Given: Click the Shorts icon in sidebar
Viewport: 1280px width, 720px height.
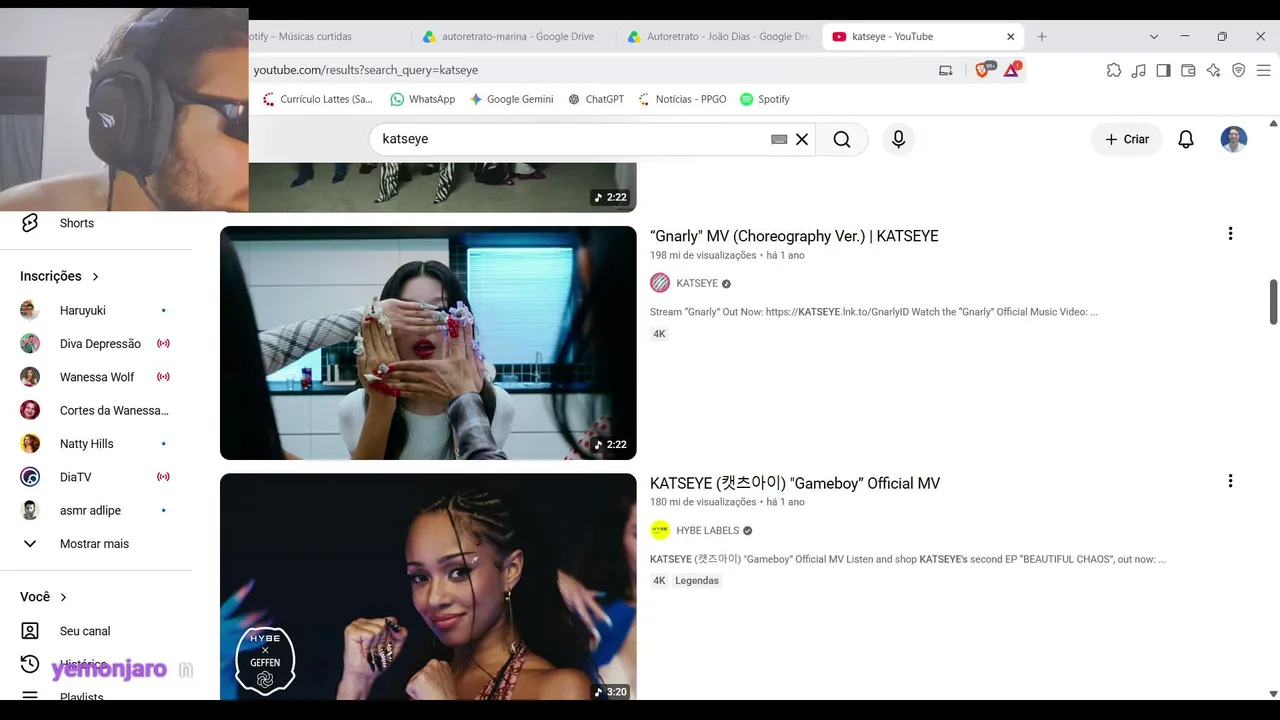Looking at the screenshot, I should click(x=30, y=223).
